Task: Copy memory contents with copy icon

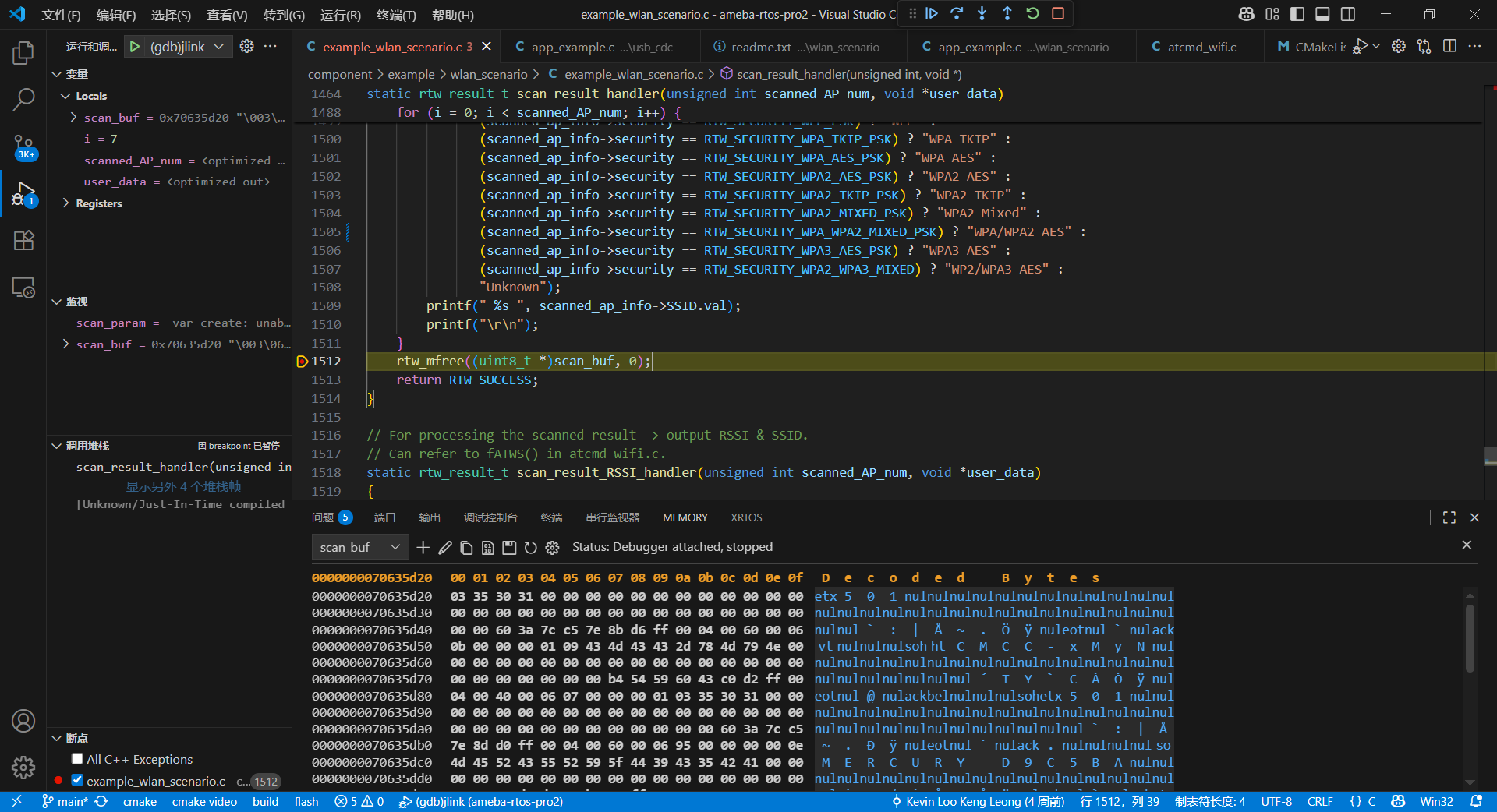Action: [x=466, y=548]
